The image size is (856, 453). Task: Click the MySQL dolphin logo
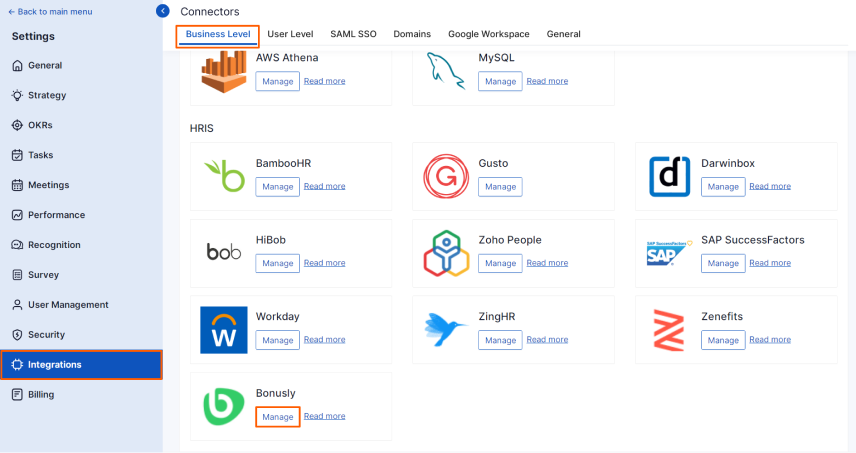coord(446,71)
